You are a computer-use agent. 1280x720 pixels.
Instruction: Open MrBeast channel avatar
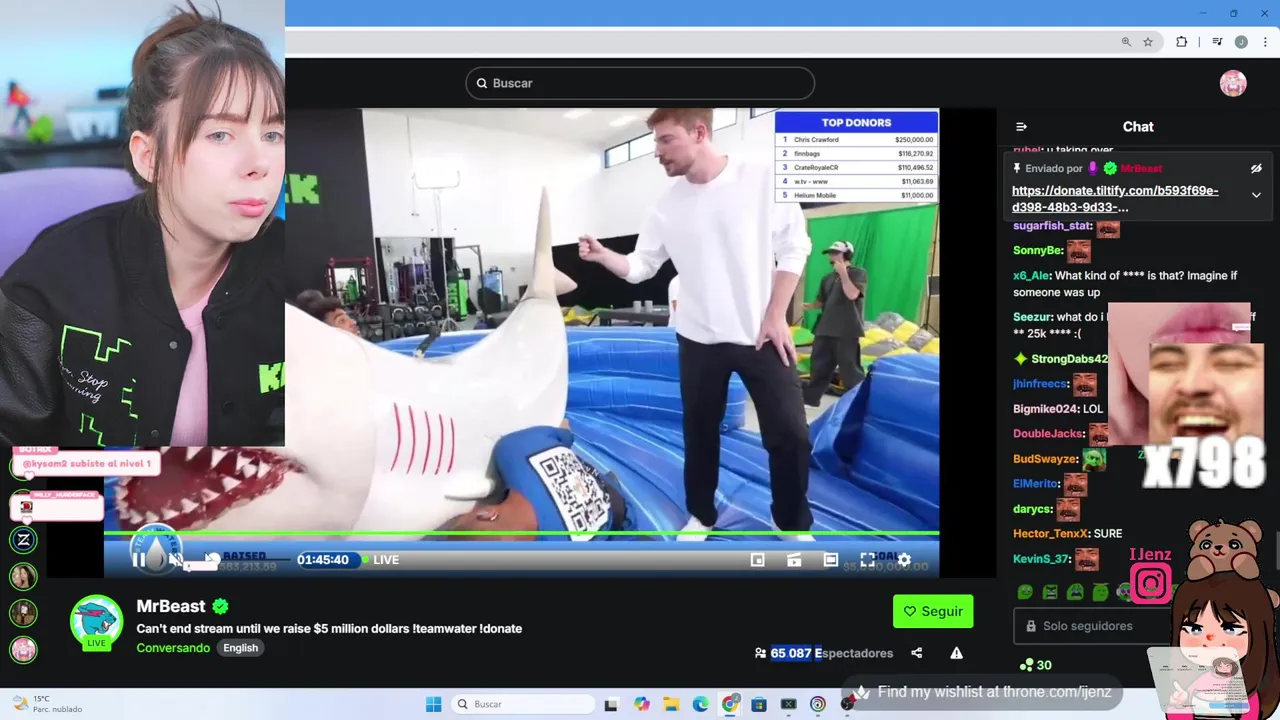(96, 622)
